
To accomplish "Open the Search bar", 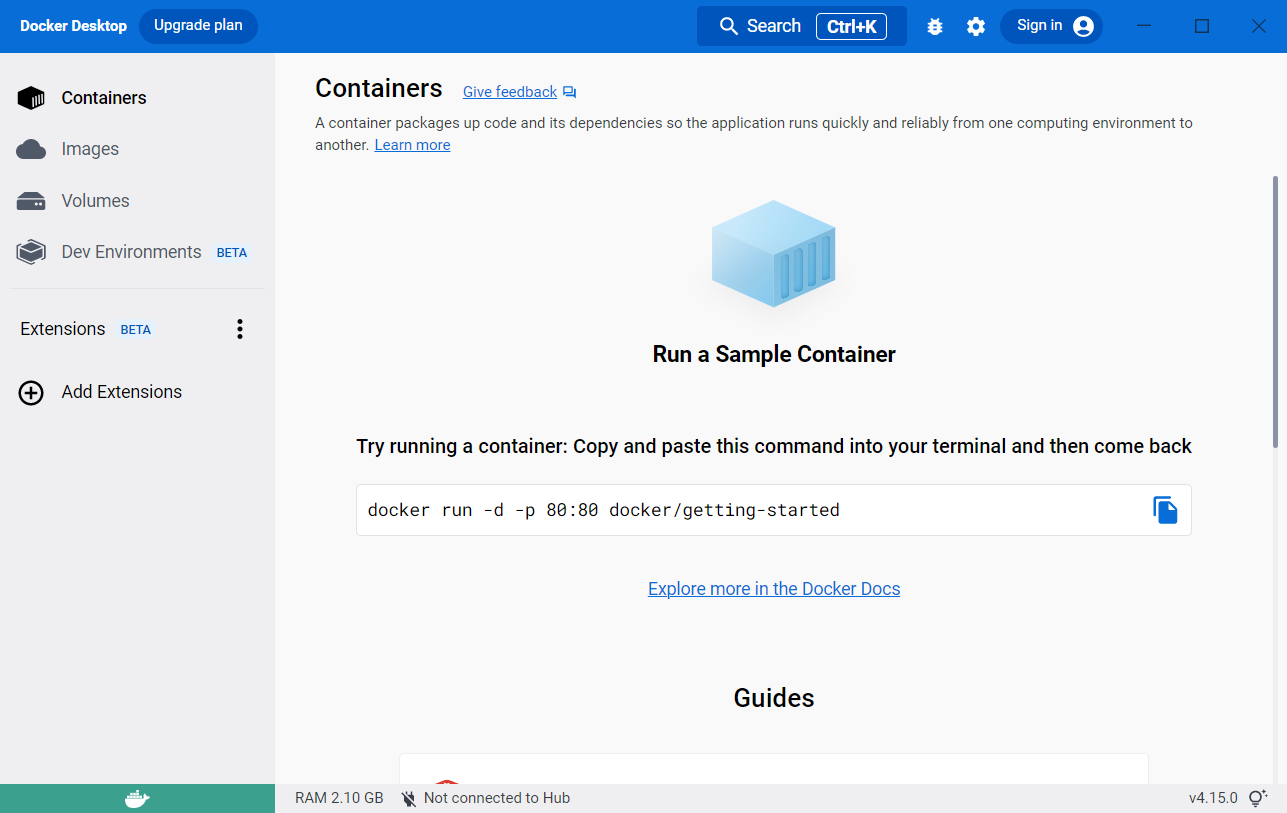I will point(802,26).
